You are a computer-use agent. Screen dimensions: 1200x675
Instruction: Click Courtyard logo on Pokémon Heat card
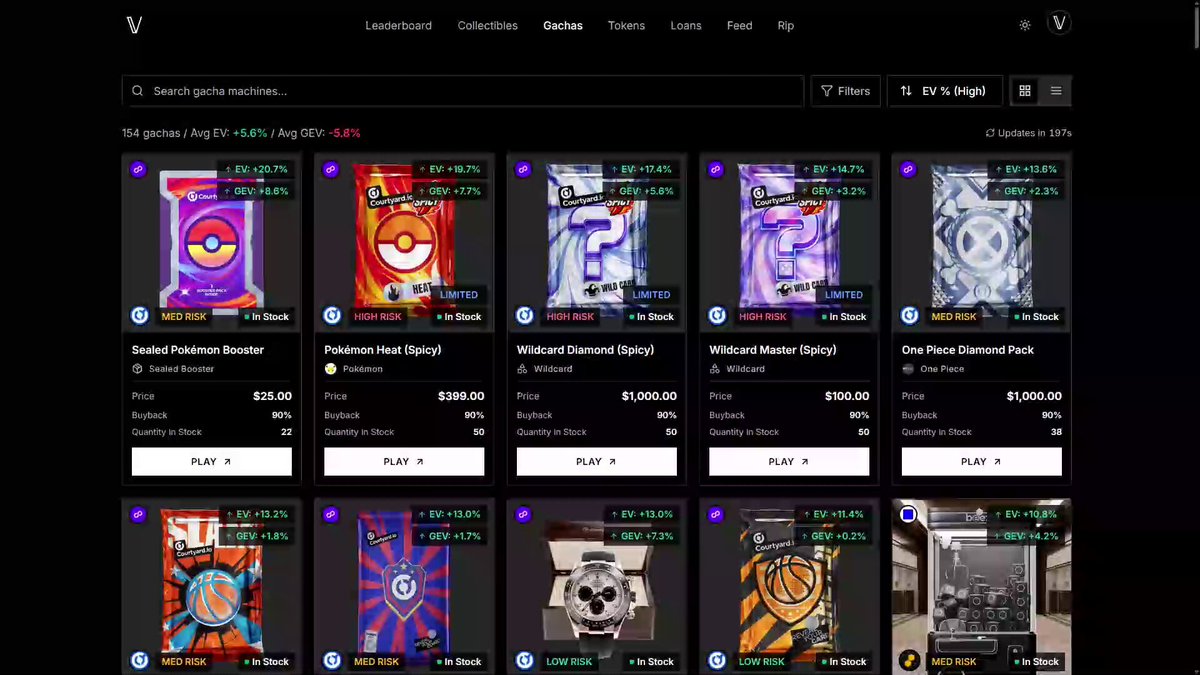[x=332, y=316]
